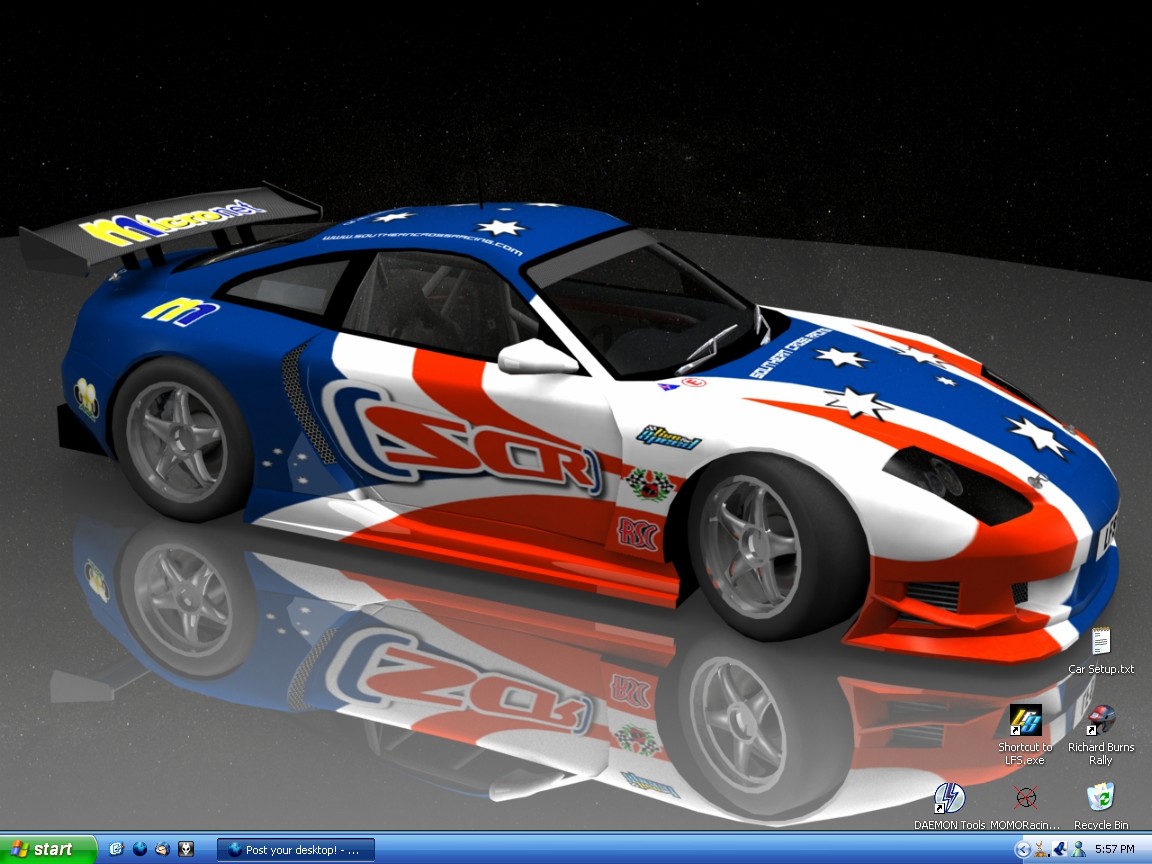The height and width of the screenshot is (864, 1152).
Task: Select the MOMORacing desktop shortcut
Action: [1025, 806]
